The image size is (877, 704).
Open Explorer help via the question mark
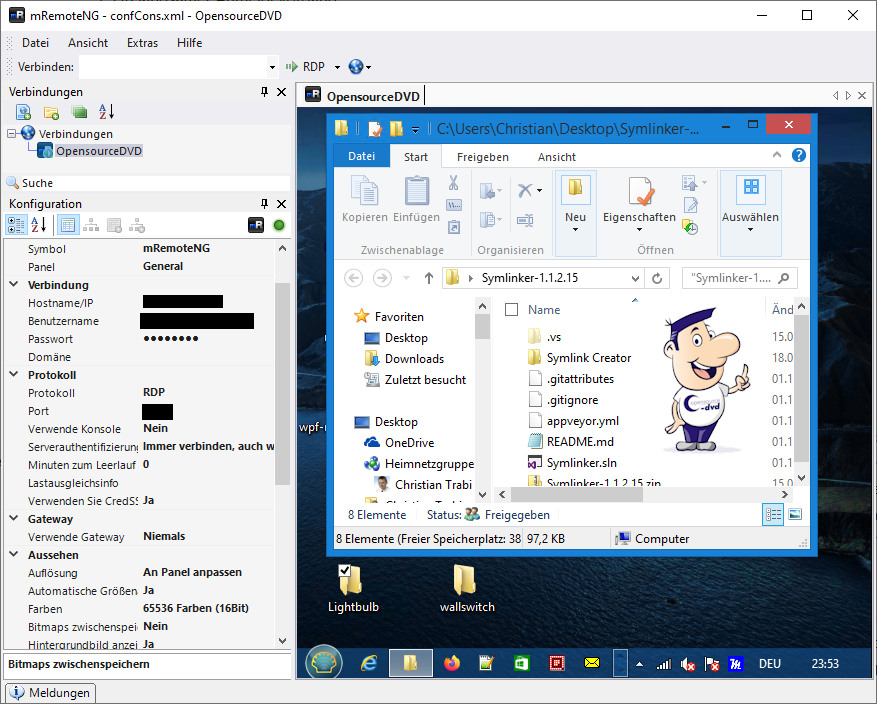coord(799,156)
